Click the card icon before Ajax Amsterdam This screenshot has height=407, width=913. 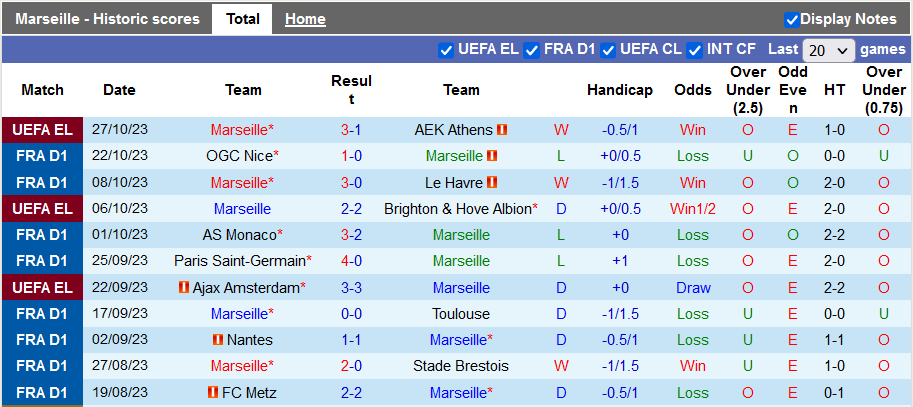point(184,288)
